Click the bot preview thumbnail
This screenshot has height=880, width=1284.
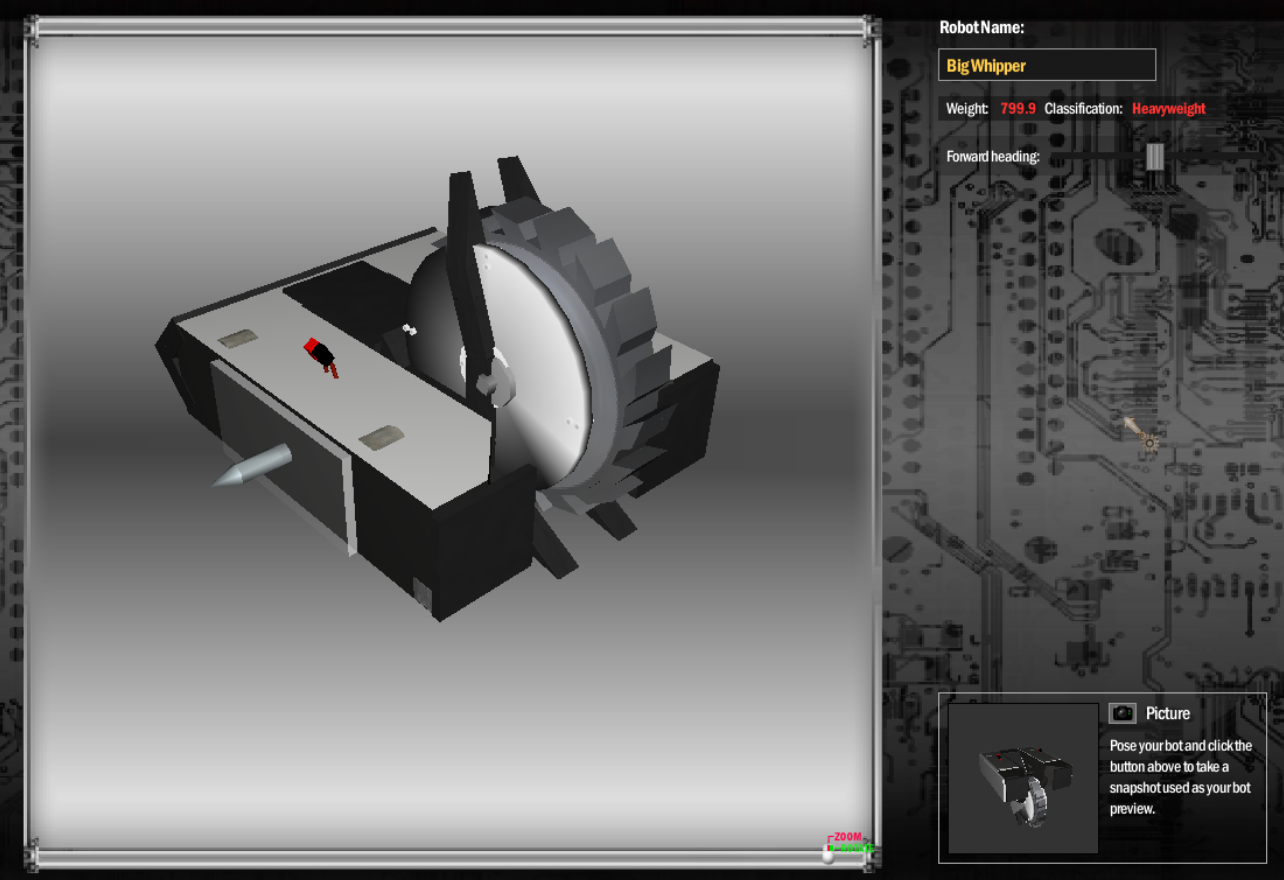(x=1022, y=779)
